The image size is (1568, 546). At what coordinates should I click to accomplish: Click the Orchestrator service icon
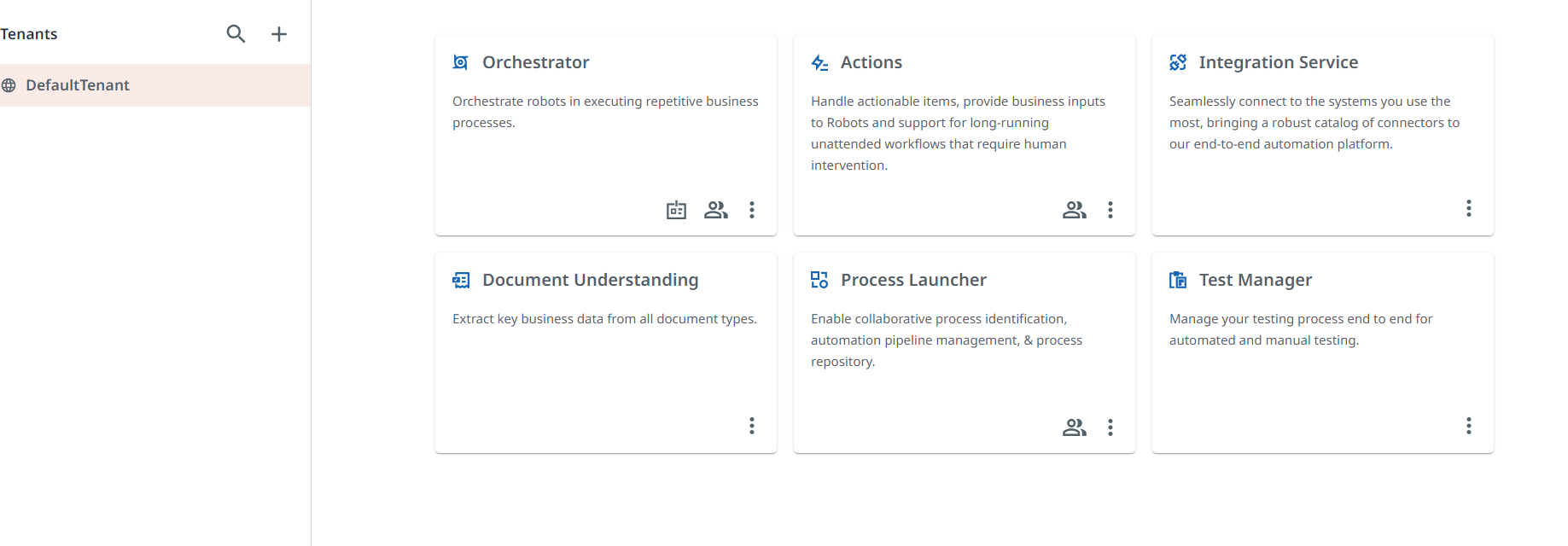461,62
